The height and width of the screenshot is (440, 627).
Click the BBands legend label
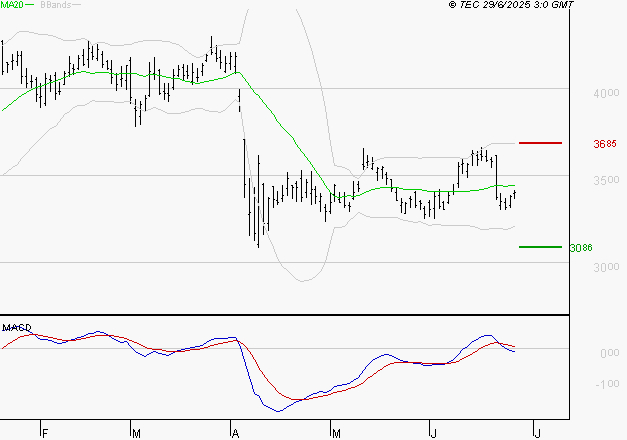54,5
